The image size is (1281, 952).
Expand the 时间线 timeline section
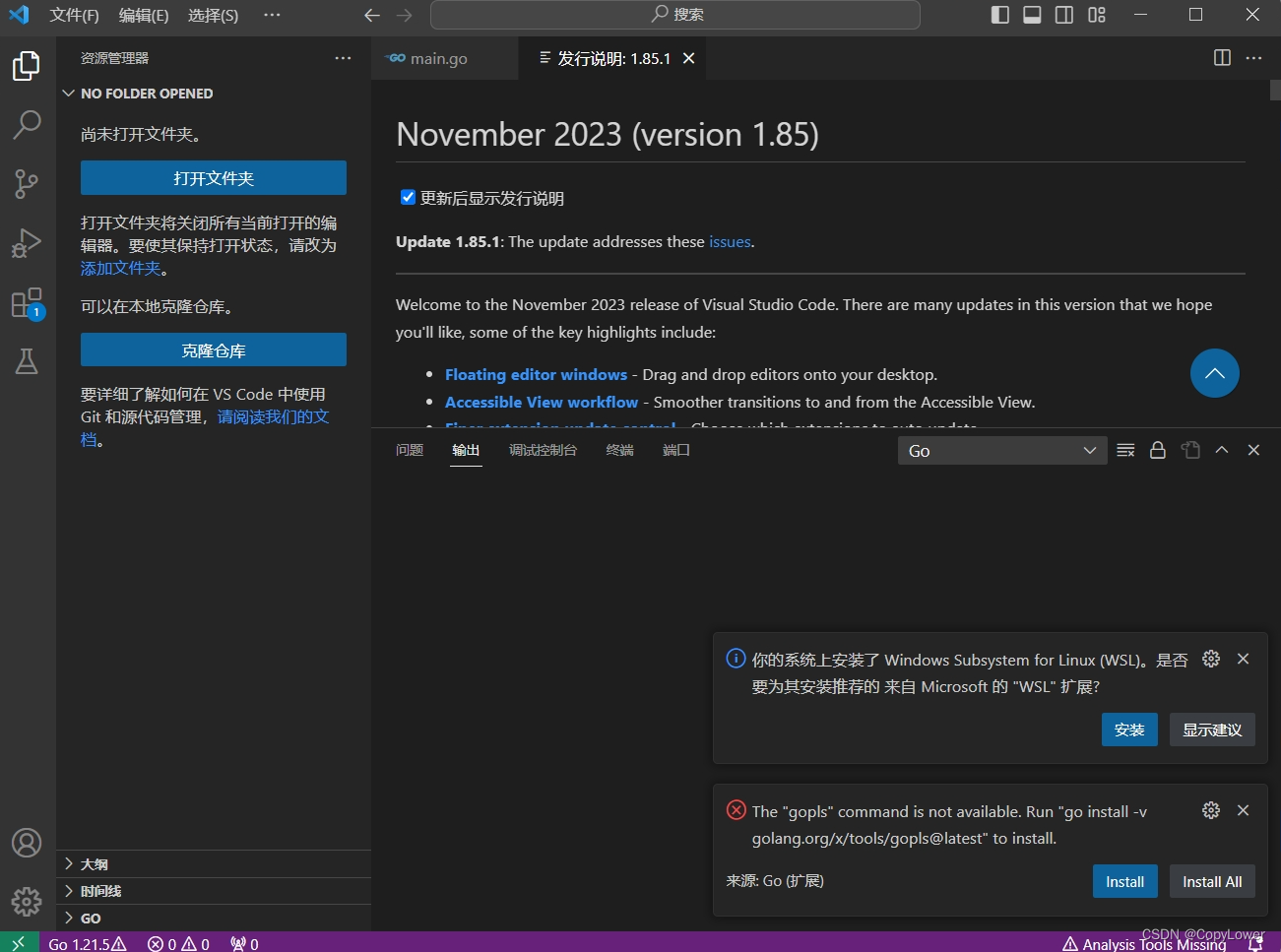[214, 891]
